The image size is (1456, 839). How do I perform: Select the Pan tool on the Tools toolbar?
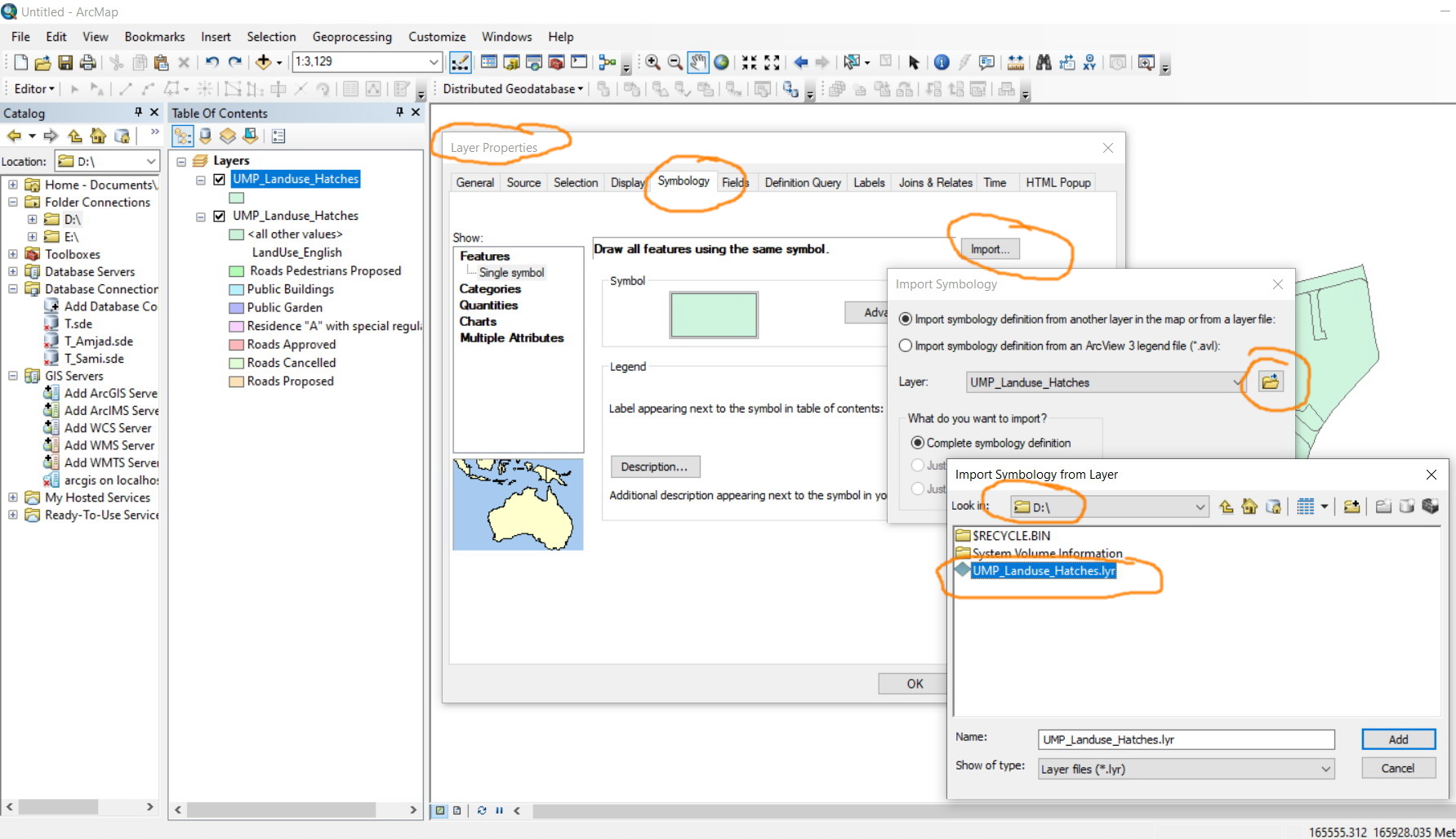pyautogui.click(x=698, y=62)
